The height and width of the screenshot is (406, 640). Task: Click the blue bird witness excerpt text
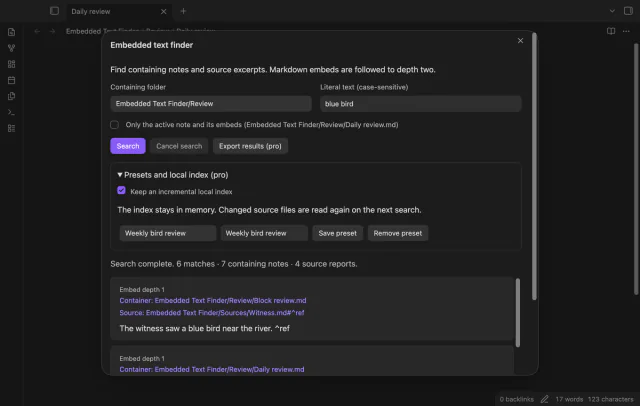coord(204,328)
